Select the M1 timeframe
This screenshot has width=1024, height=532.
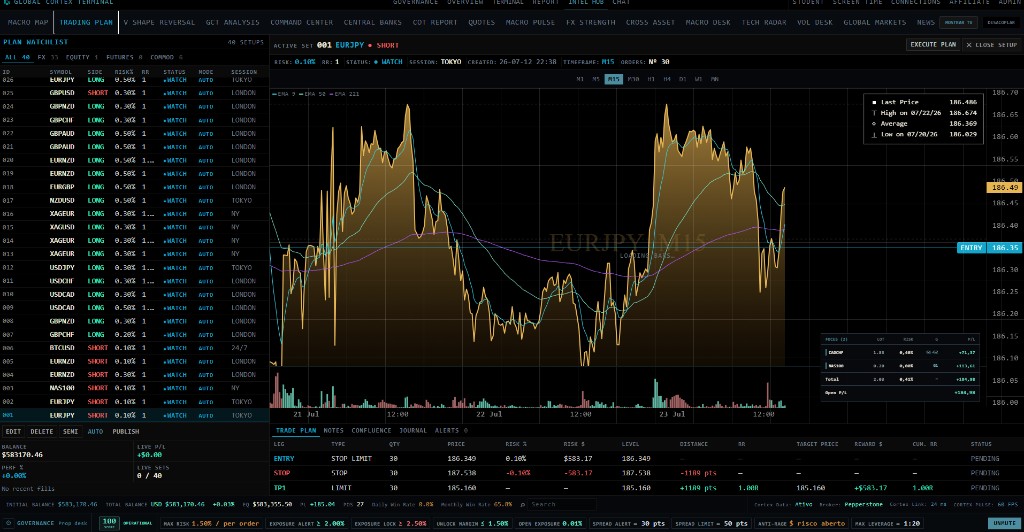[580, 79]
